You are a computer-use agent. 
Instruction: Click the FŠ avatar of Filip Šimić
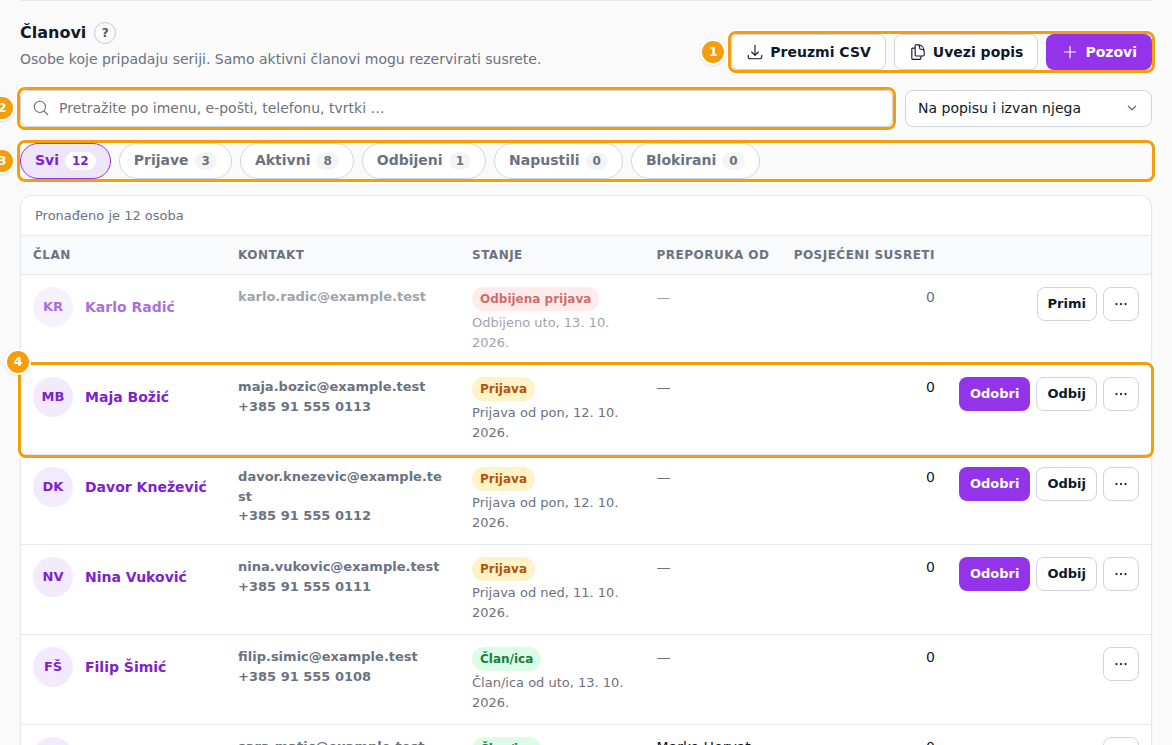53,667
